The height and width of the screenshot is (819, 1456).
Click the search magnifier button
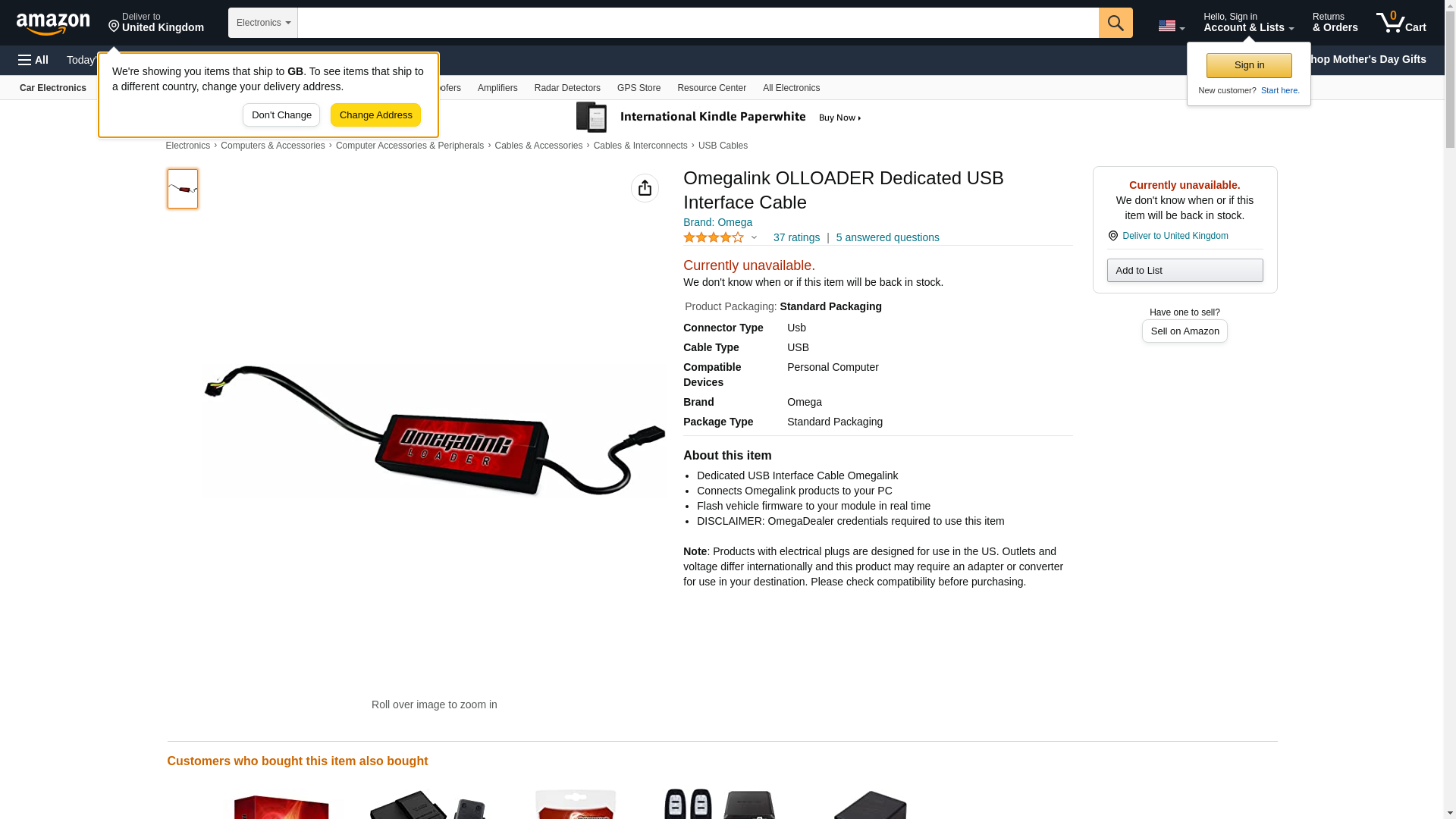pos(1116,23)
